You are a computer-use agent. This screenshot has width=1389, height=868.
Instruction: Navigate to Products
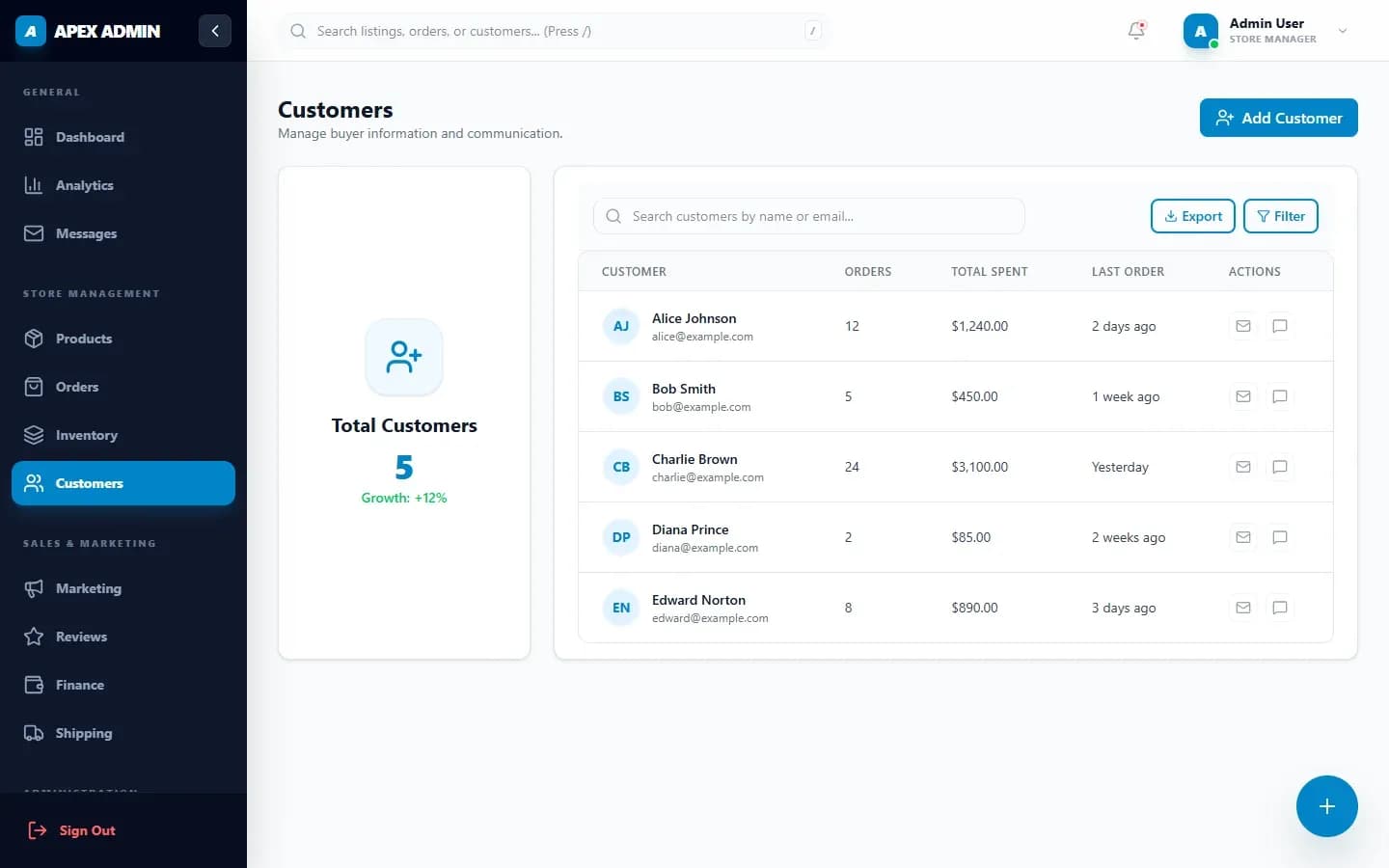pyautogui.click(x=123, y=339)
